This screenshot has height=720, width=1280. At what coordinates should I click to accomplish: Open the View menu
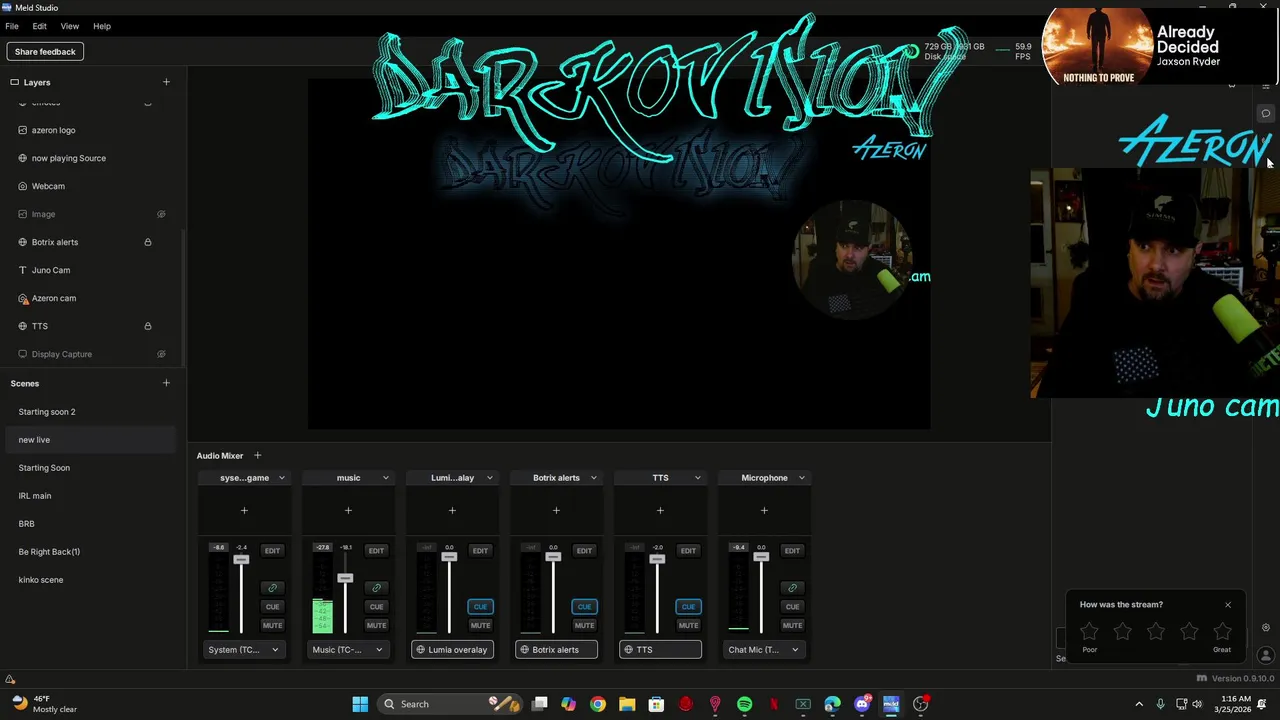(70, 26)
